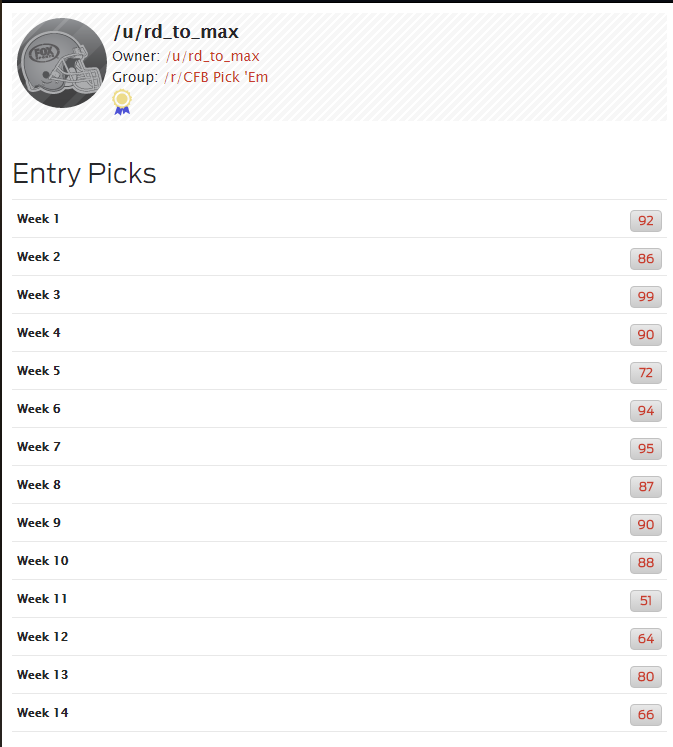Open Week 3 score badge 99
Image resolution: width=673 pixels, height=747 pixels.
(x=645, y=297)
